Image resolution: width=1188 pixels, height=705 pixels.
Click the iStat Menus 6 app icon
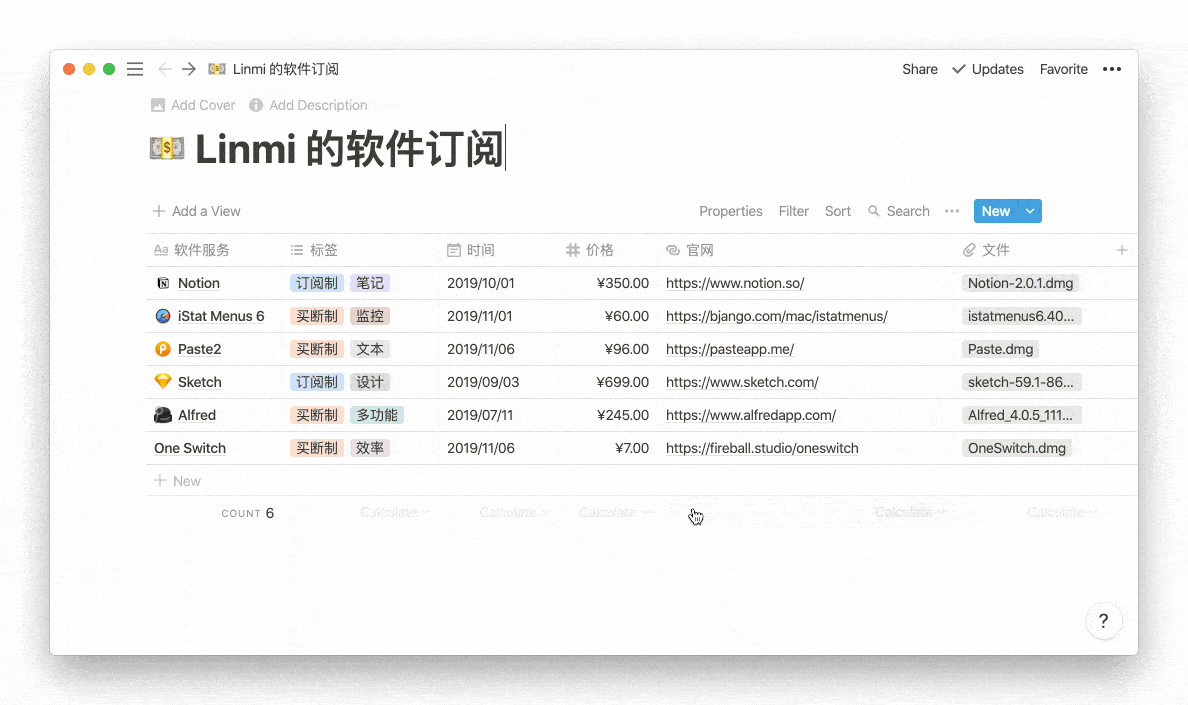[163, 316]
